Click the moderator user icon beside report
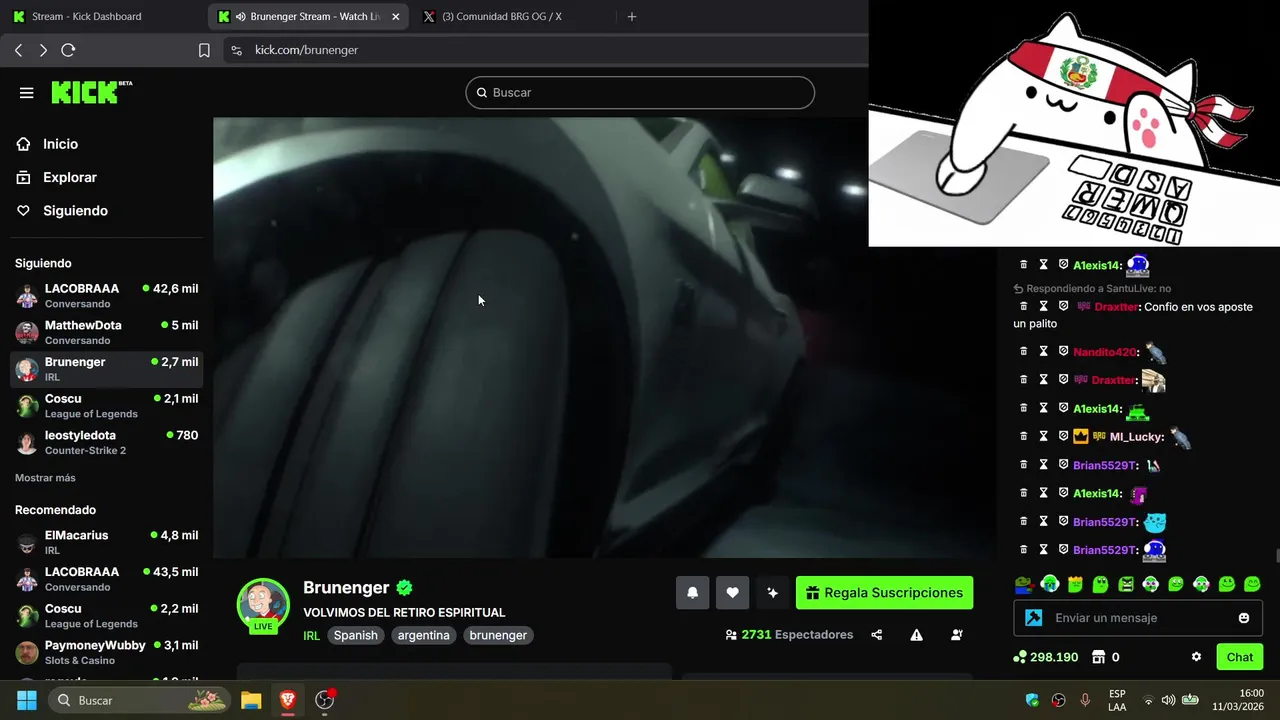The image size is (1280, 720). 957,635
